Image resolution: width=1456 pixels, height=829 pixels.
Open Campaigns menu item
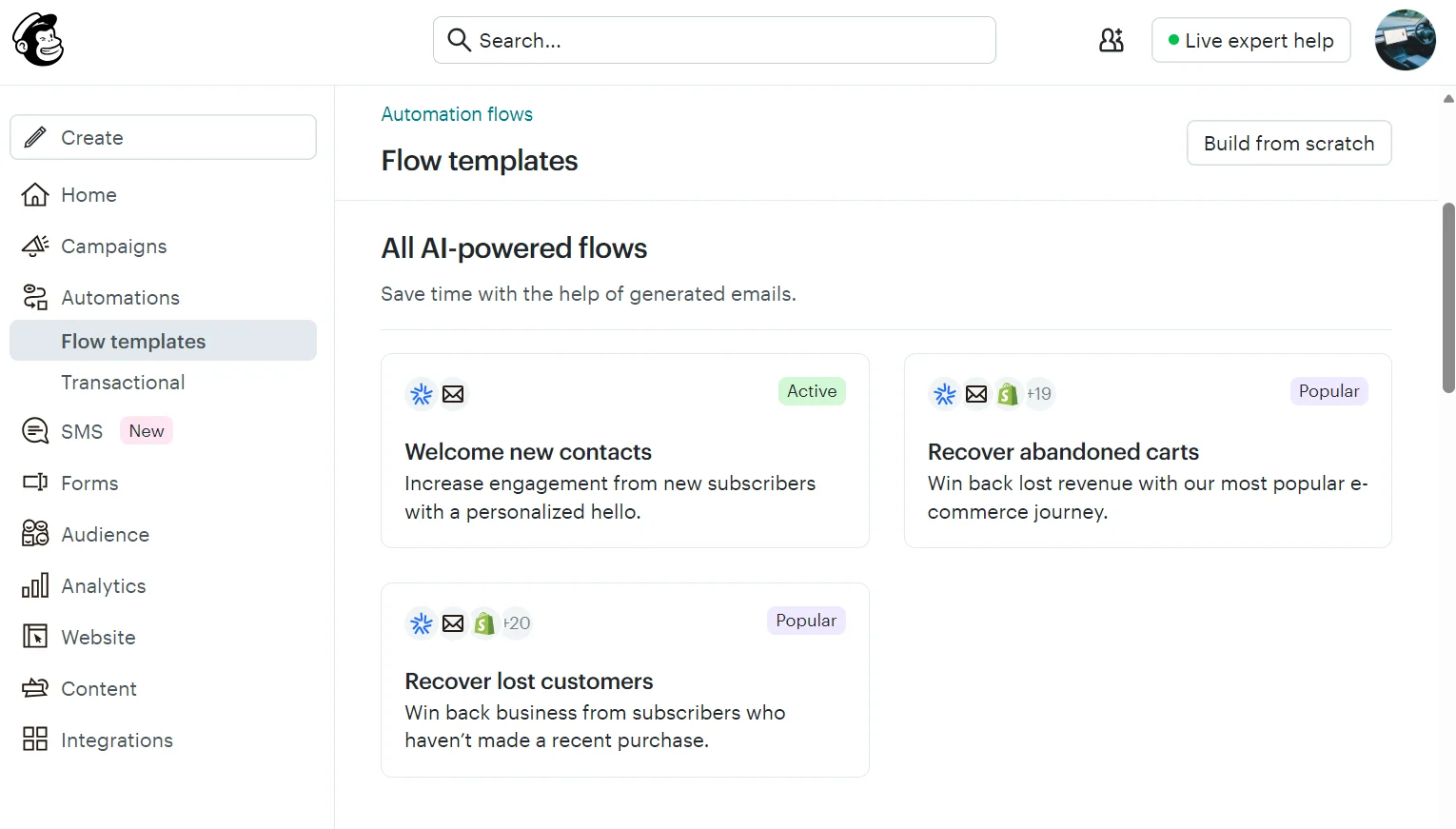114,247
